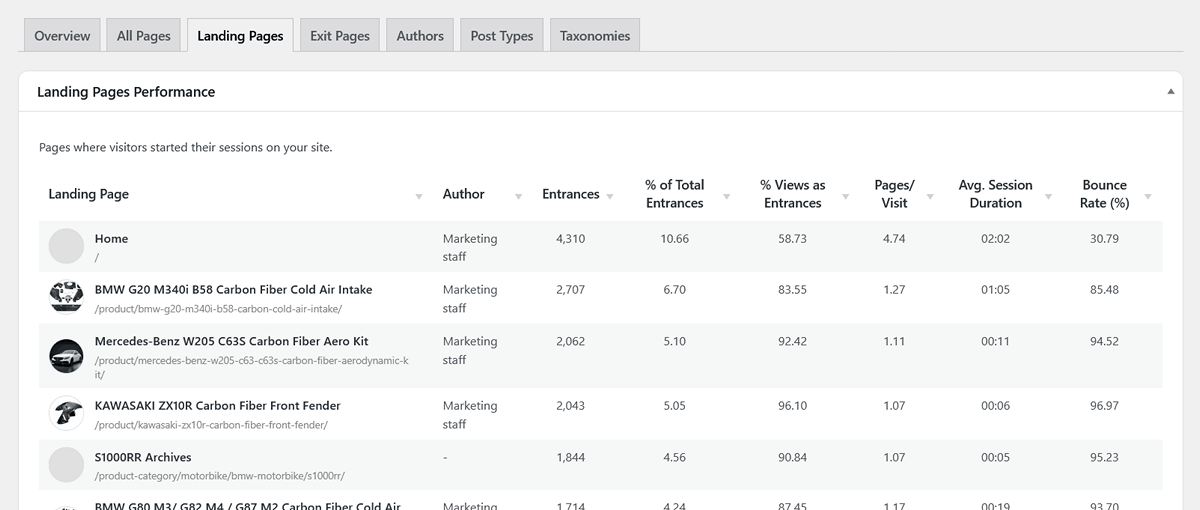Open KAWASAKI ZX10R Carbon Fiber Front Fender link

pos(217,406)
